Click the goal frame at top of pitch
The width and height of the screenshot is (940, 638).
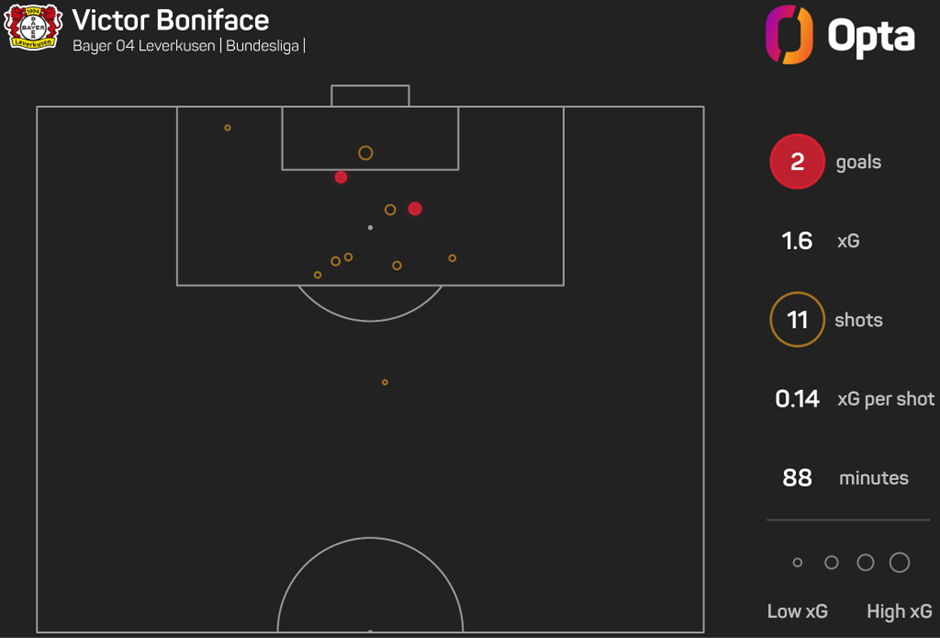click(370, 96)
